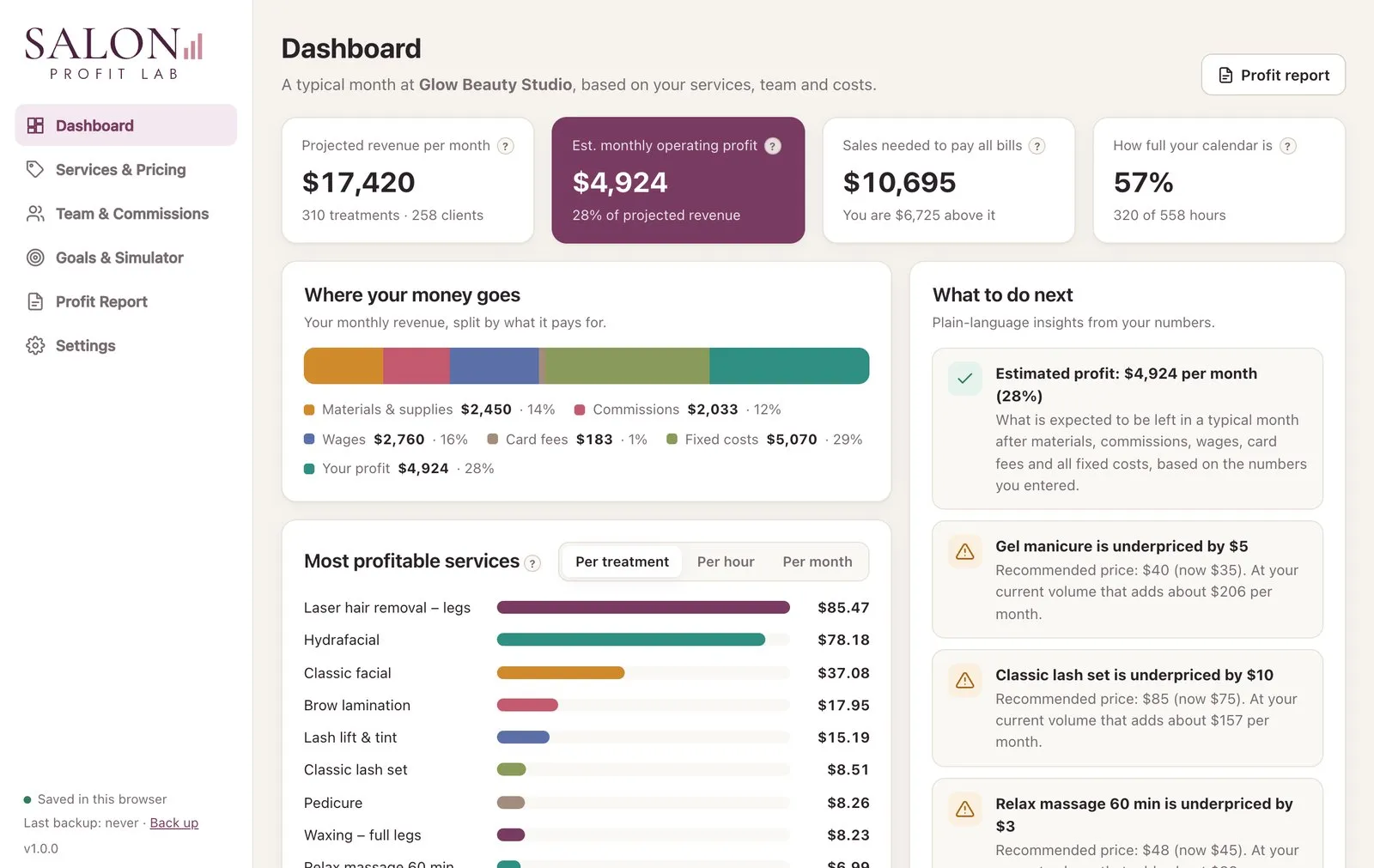Screen dimensions: 1374x868
Task: Open the Settings page
Action: click(126, 345)
